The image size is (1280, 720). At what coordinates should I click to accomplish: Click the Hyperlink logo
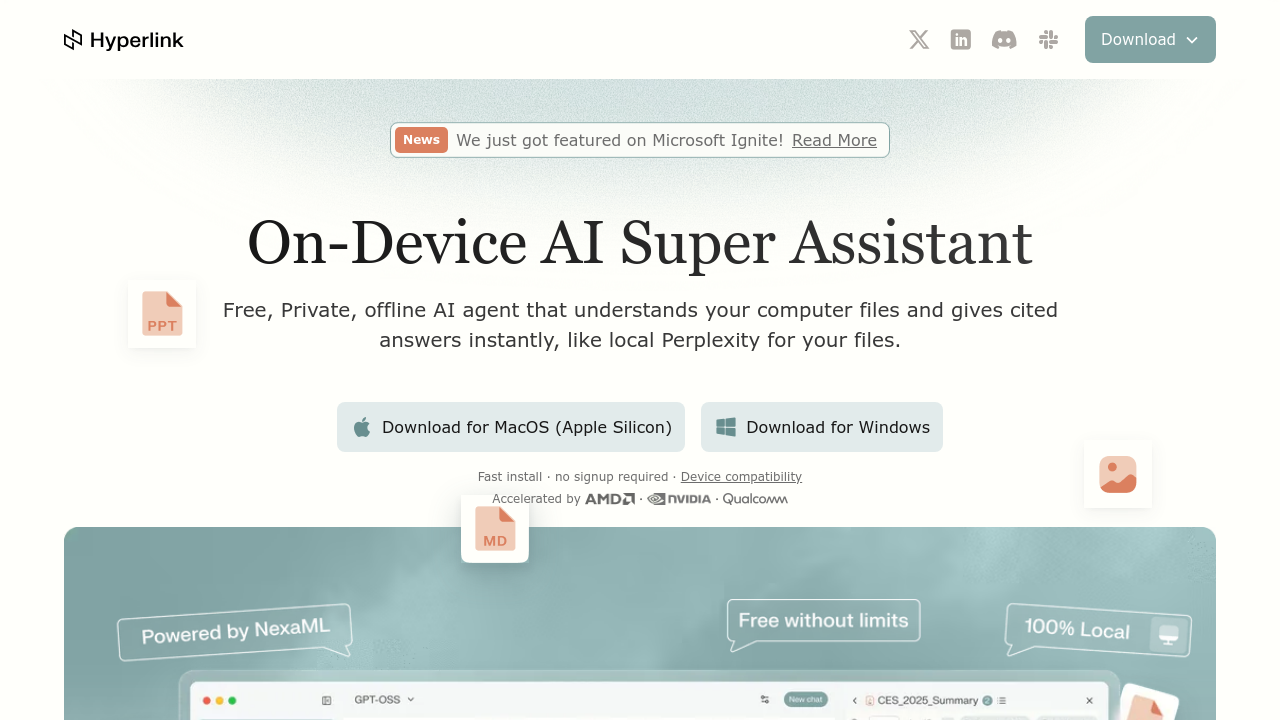coord(123,39)
